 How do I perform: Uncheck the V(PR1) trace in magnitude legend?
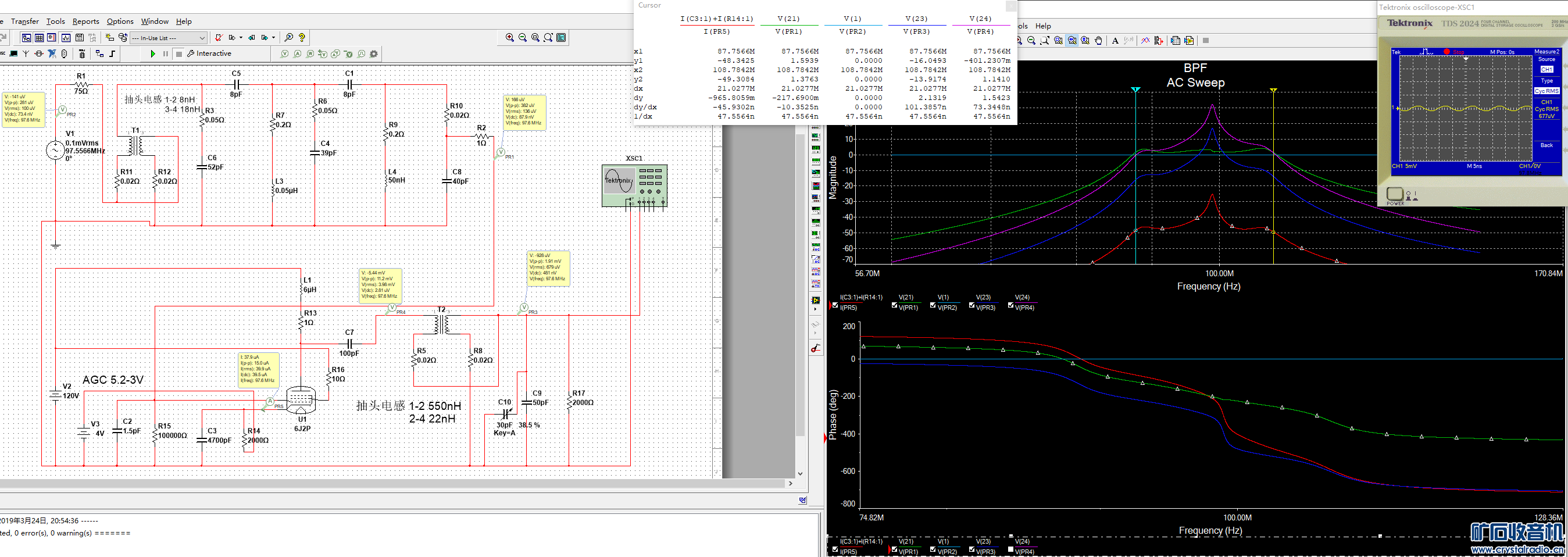894,306
